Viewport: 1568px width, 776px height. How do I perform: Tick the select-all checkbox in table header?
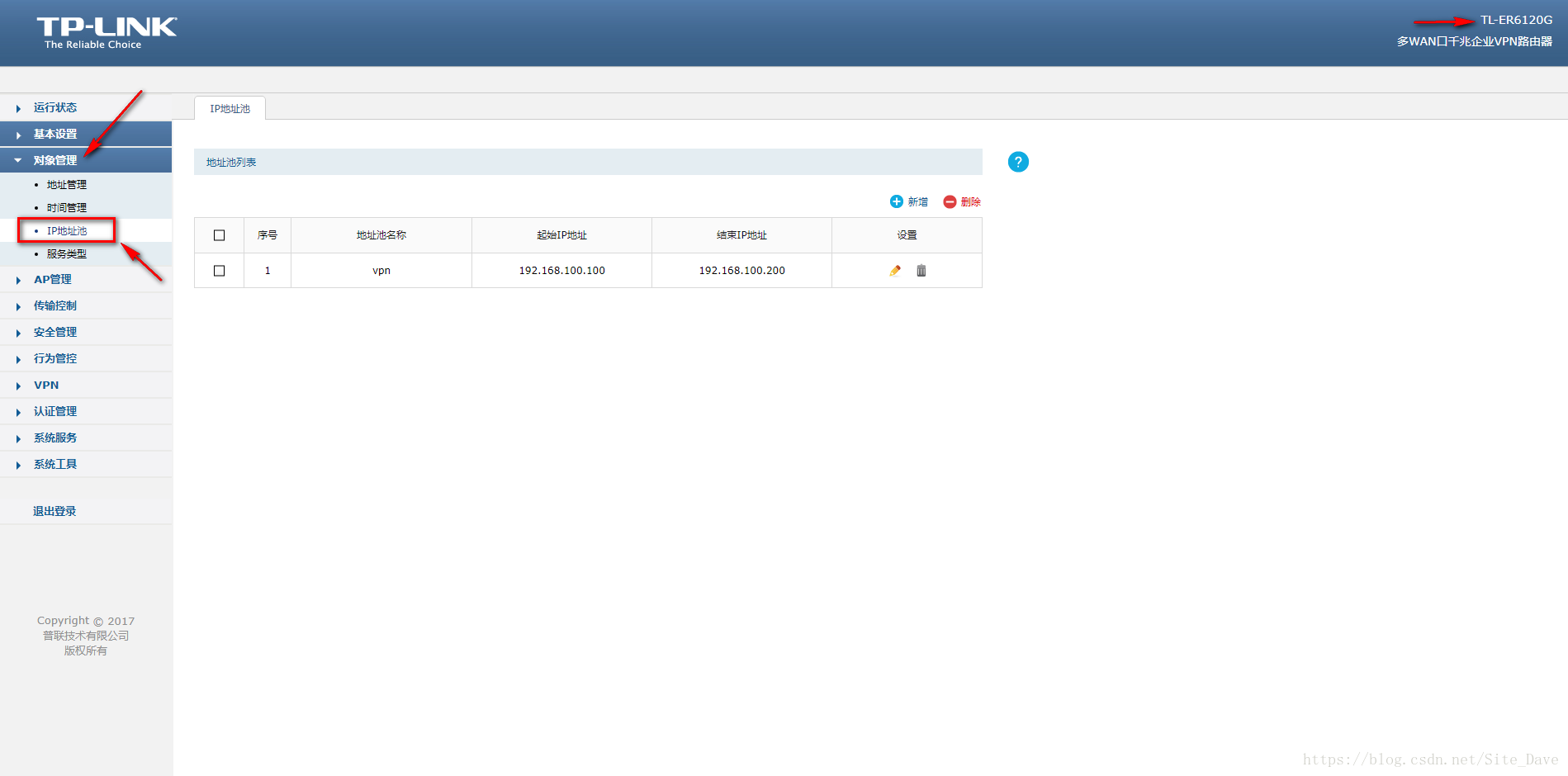click(219, 235)
